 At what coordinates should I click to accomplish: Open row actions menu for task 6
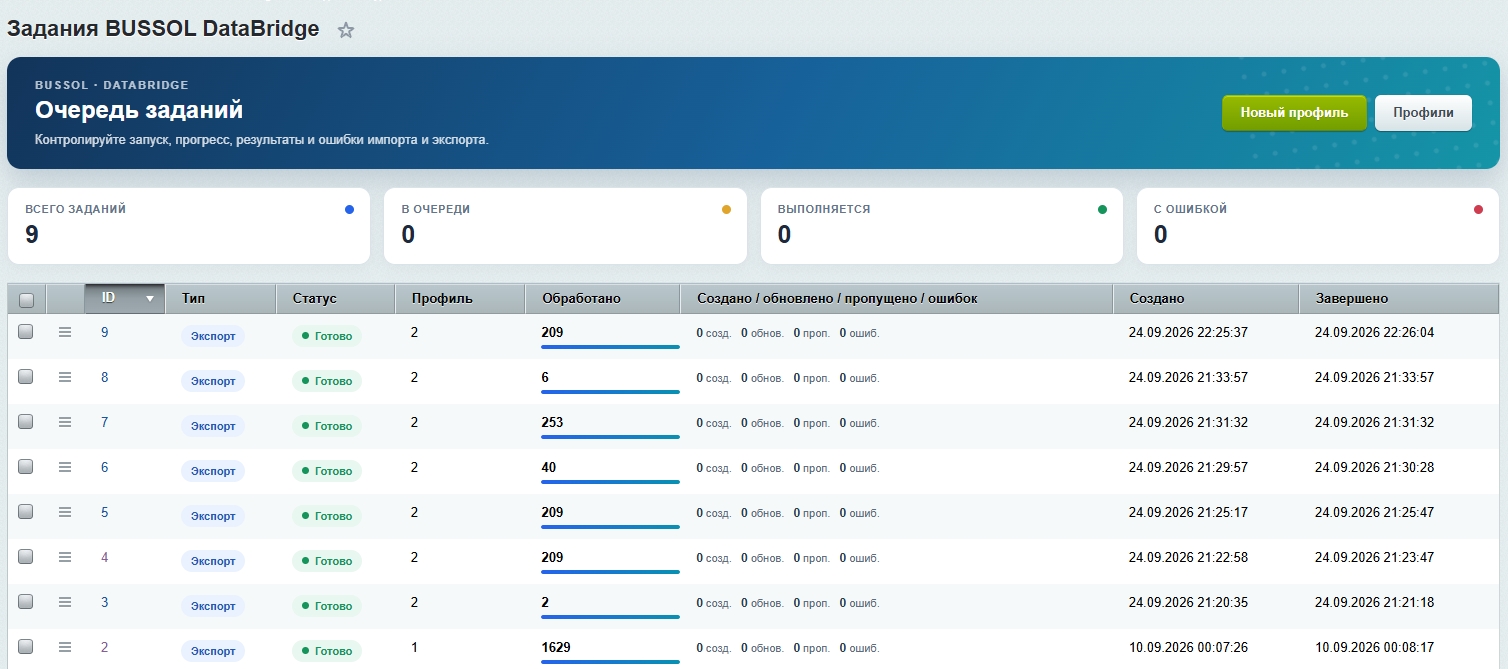[x=65, y=467]
